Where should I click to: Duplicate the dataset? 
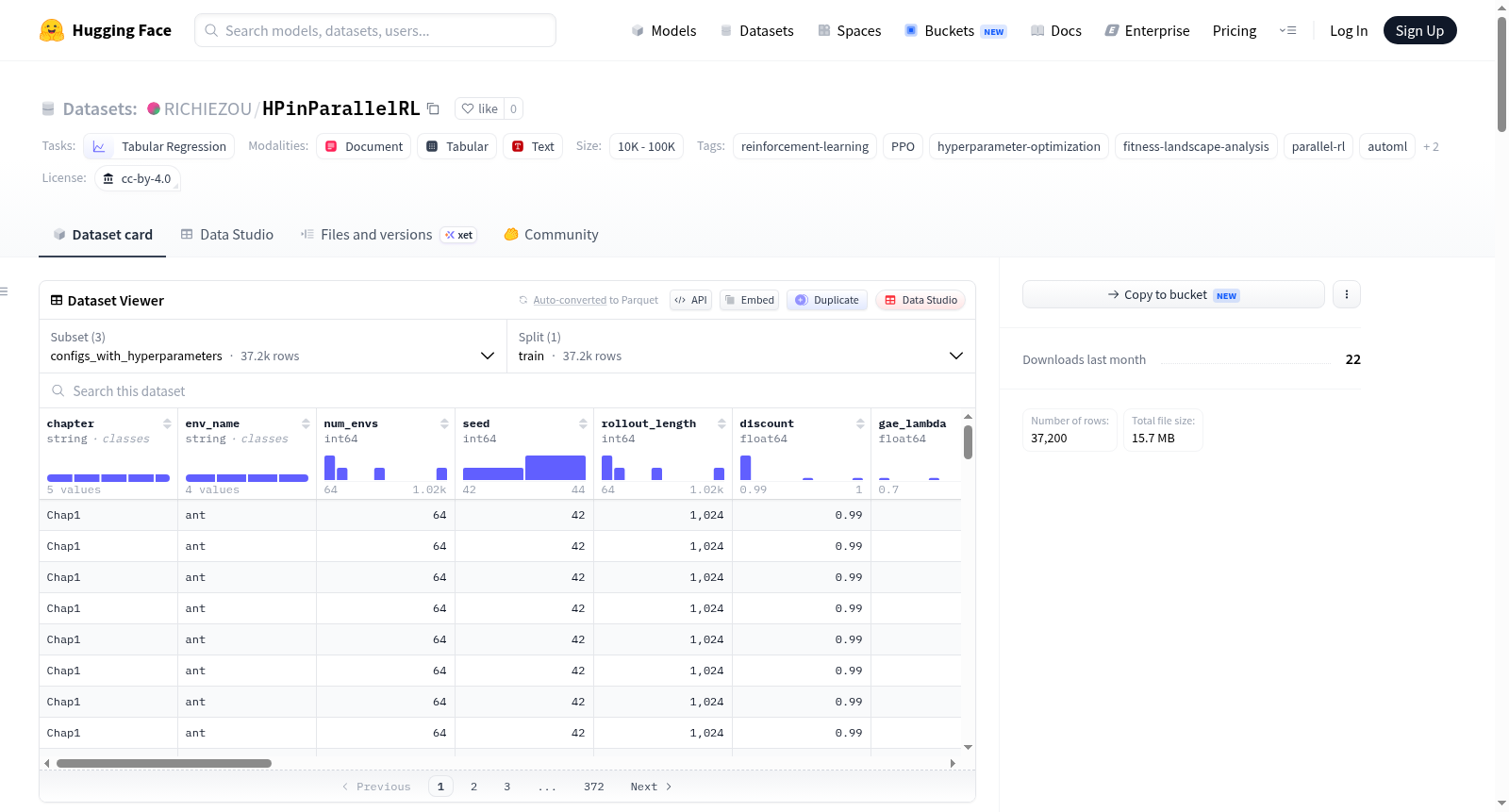point(827,300)
